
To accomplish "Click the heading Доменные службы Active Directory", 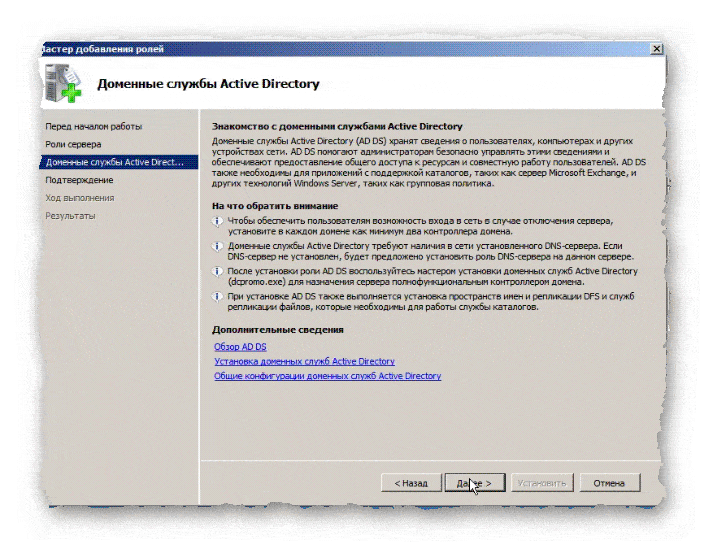I will click(208, 84).
